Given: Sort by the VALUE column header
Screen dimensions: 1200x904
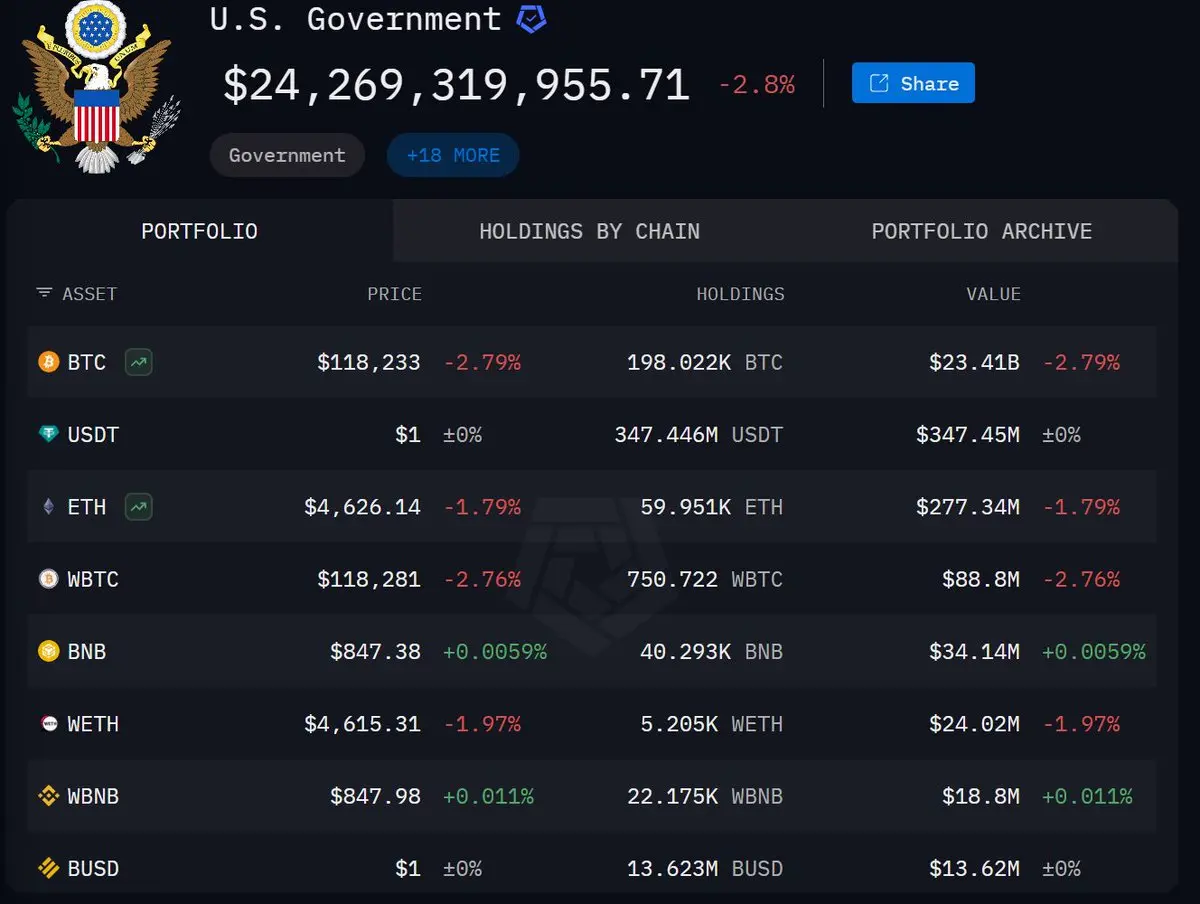Looking at the screenshot, I should [x=994, y=294].
